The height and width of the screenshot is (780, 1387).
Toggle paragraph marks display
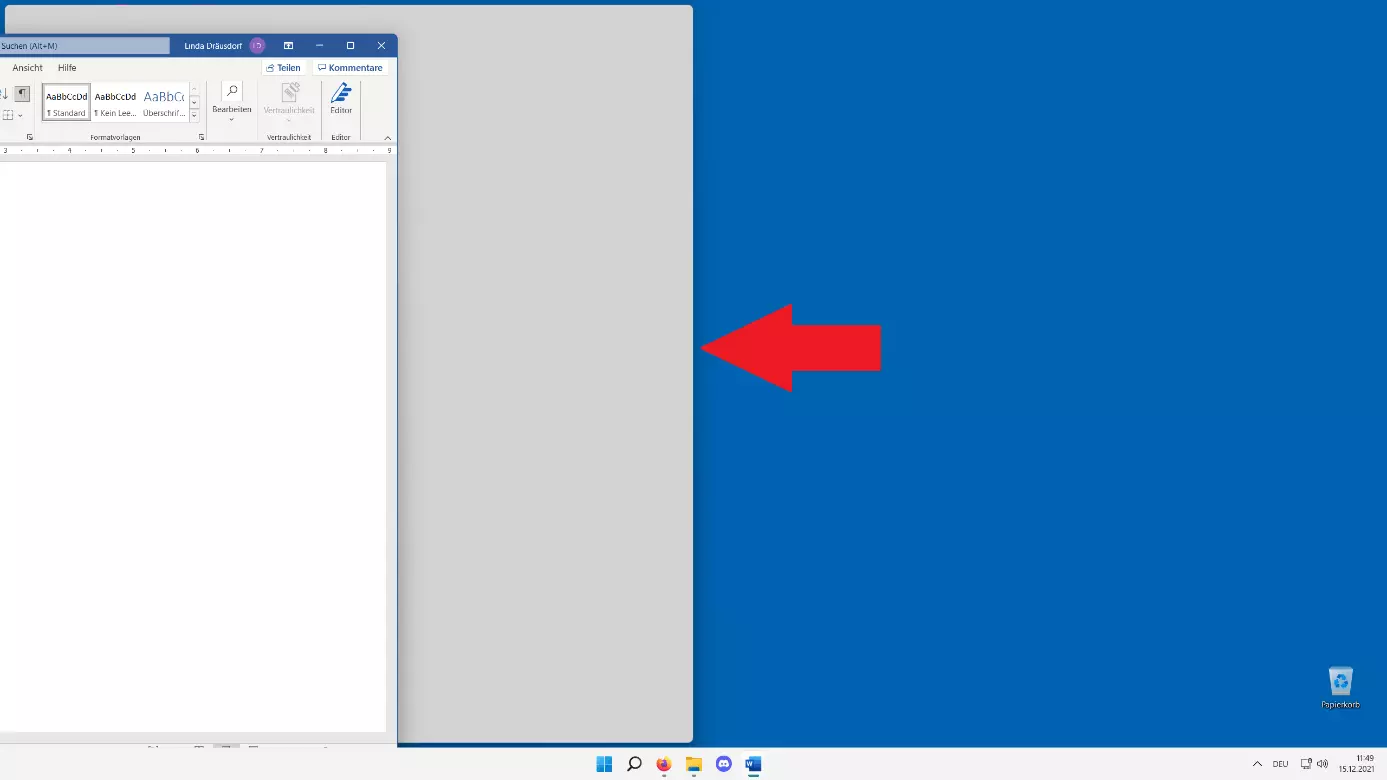click(x=22, y=94)
